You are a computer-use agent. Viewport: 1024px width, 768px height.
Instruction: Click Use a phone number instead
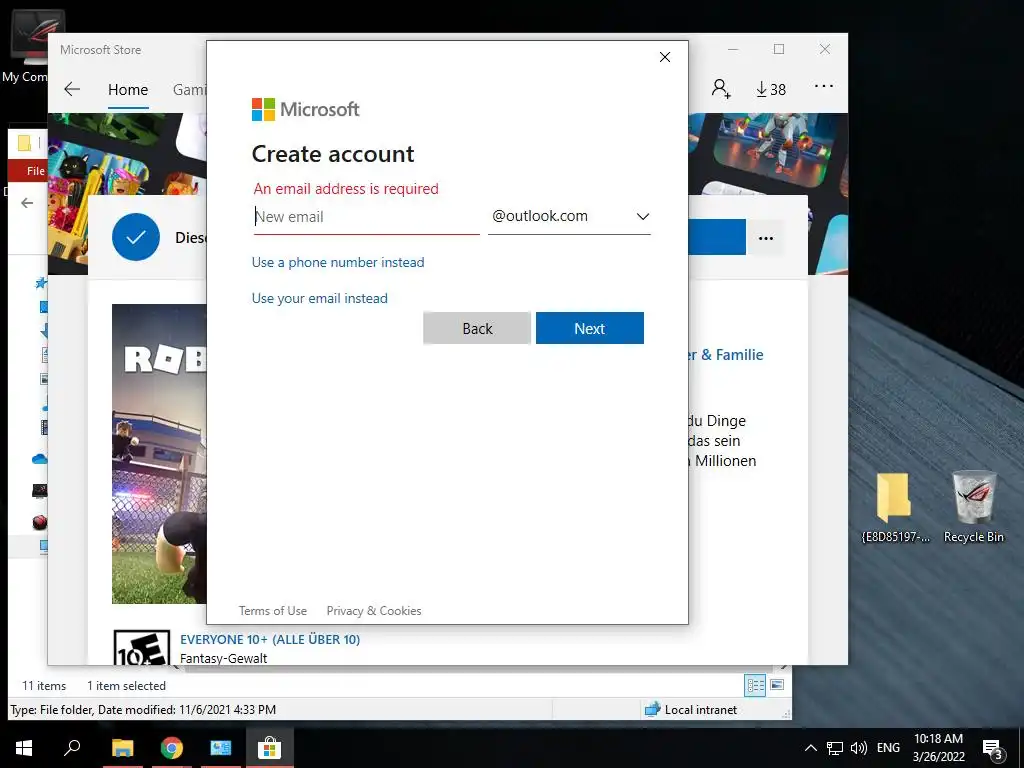pyautogui.click(x=338, y=263)
